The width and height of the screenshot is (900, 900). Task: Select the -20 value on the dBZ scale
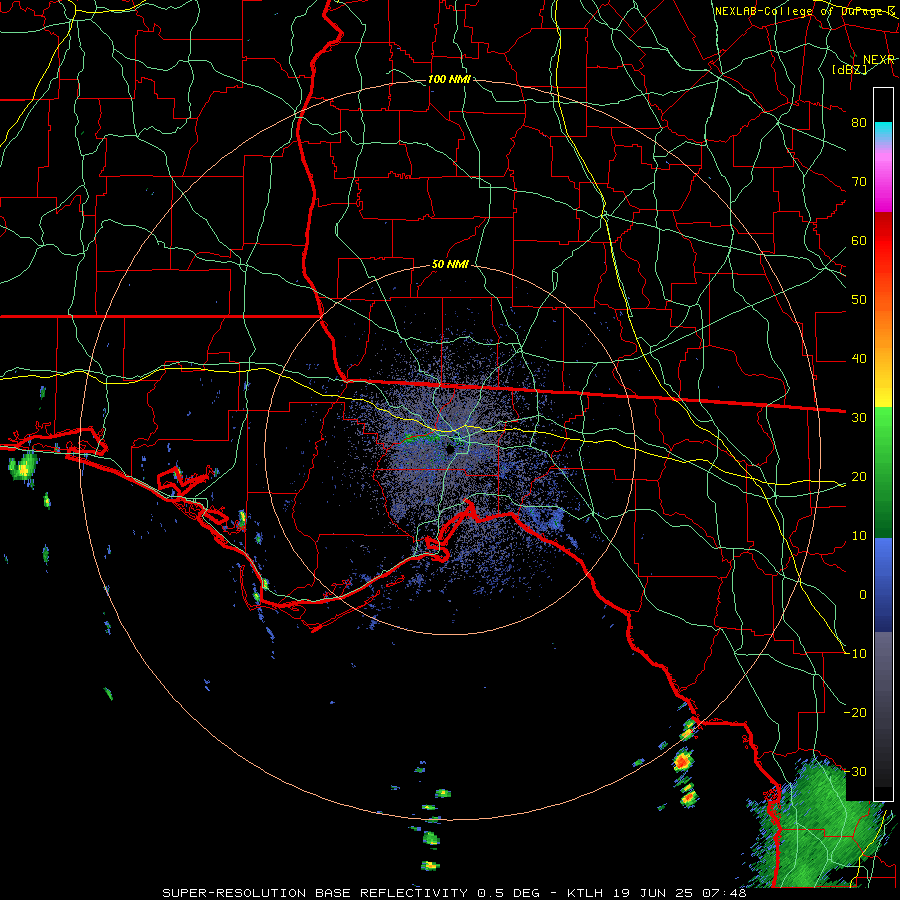tap(856, 713)
